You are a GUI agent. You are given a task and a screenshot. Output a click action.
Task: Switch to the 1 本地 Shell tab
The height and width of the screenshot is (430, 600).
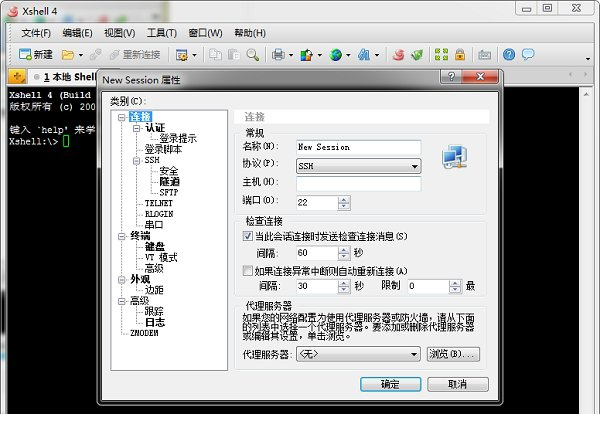pyautogui.click(x=64, y=77)
